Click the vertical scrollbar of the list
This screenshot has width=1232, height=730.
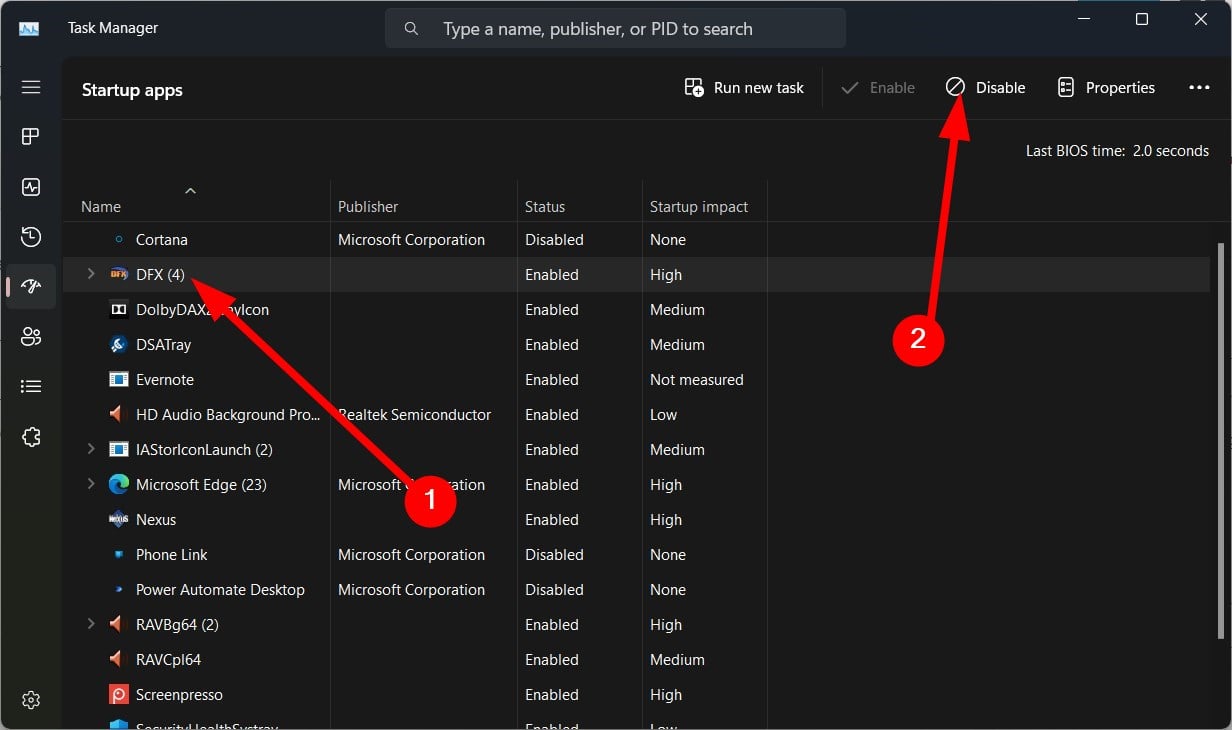click(x=1220, y=440)
